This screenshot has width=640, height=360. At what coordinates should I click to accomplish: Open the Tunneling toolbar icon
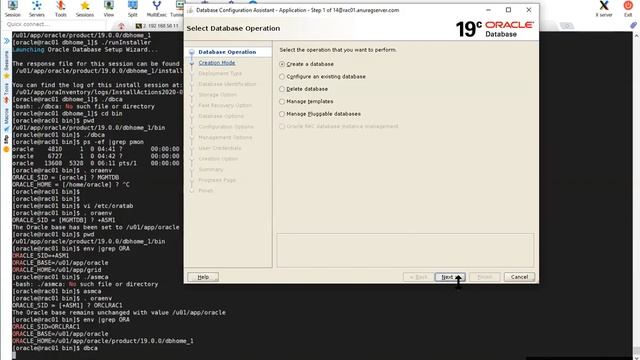click(178, 8)
